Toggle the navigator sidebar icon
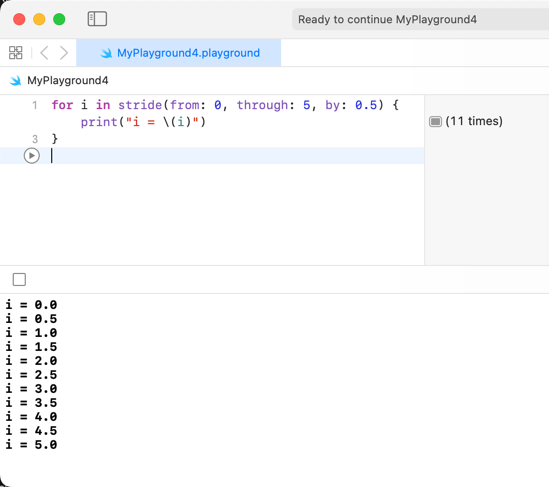Viewport: 549px width, 487px height. click(97, 19)
